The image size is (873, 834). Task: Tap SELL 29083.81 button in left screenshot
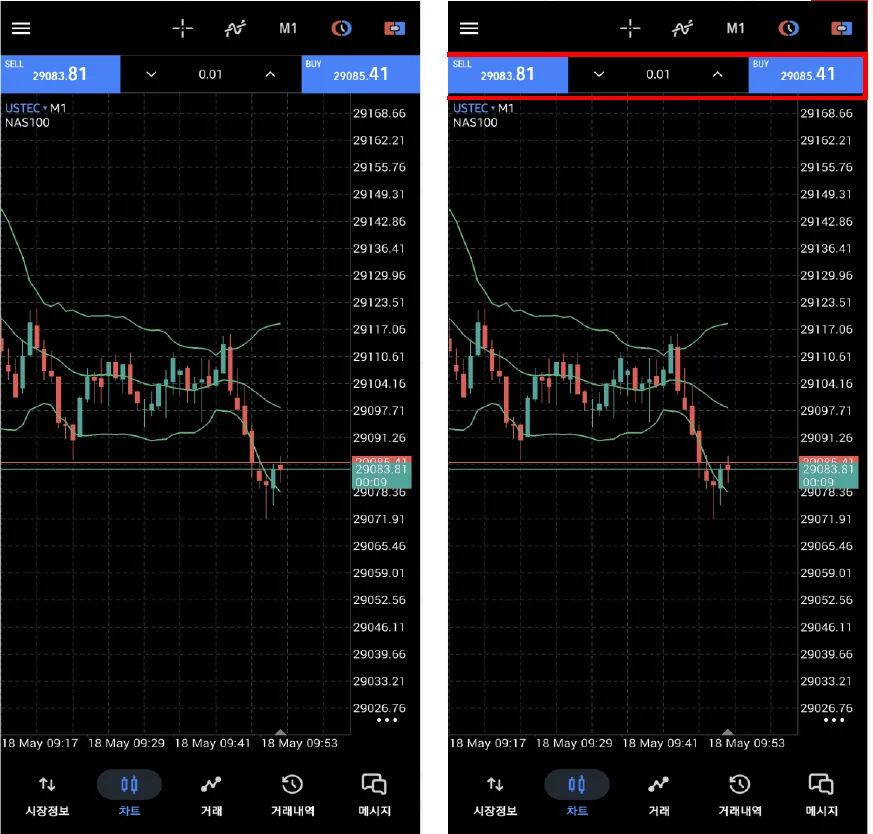[x=60, y=74]
